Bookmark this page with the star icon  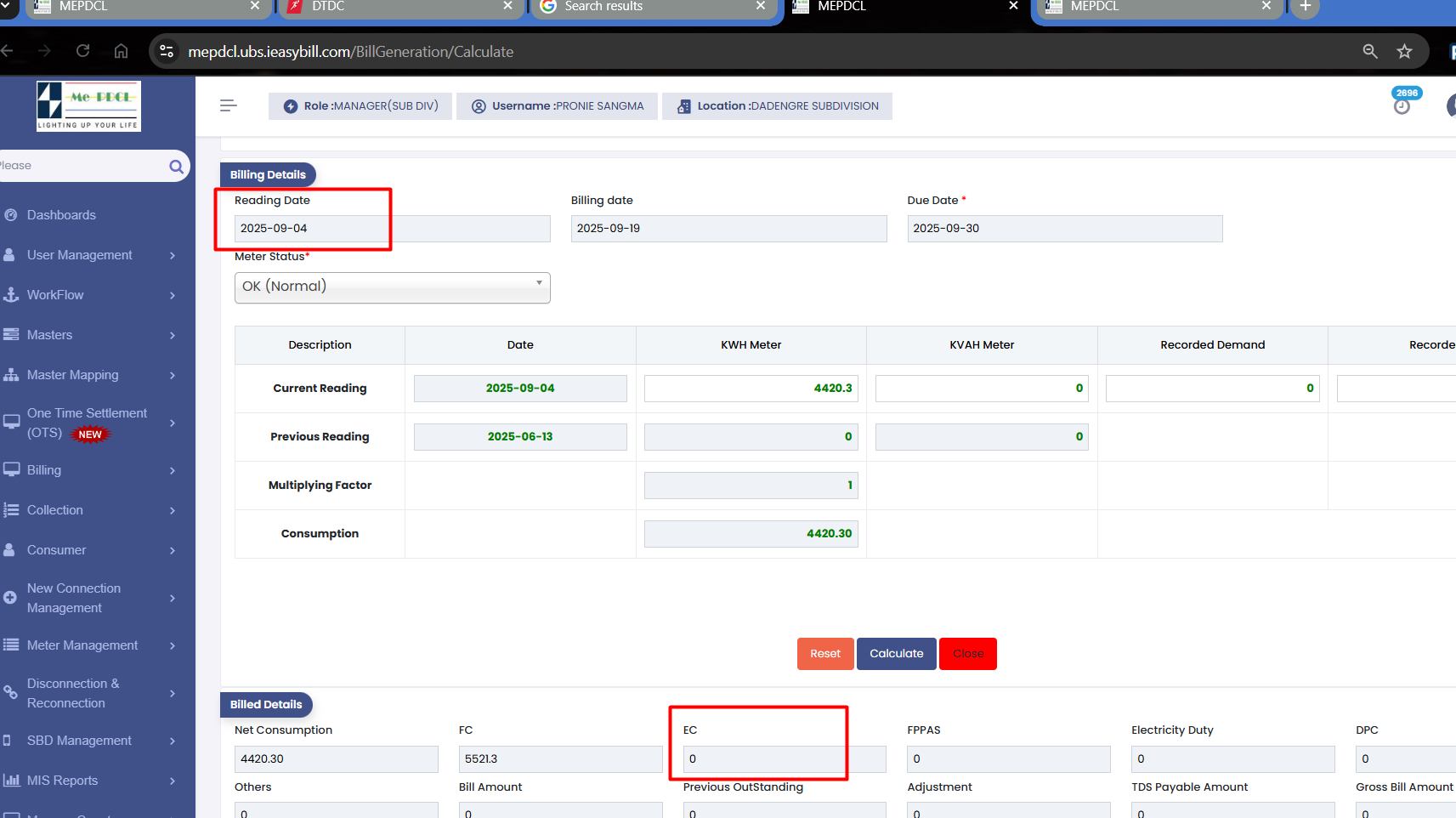[1404, 52]
